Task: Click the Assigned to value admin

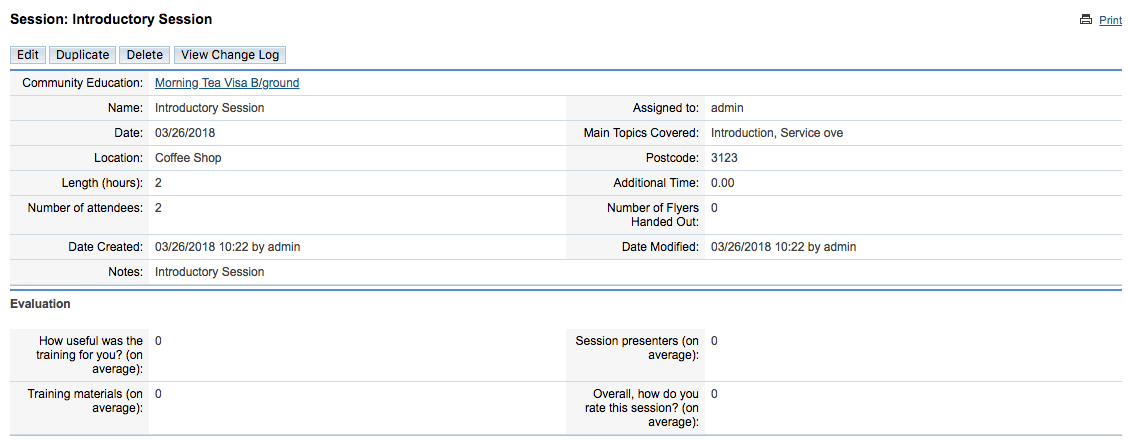Action: (x=727, y=108)
